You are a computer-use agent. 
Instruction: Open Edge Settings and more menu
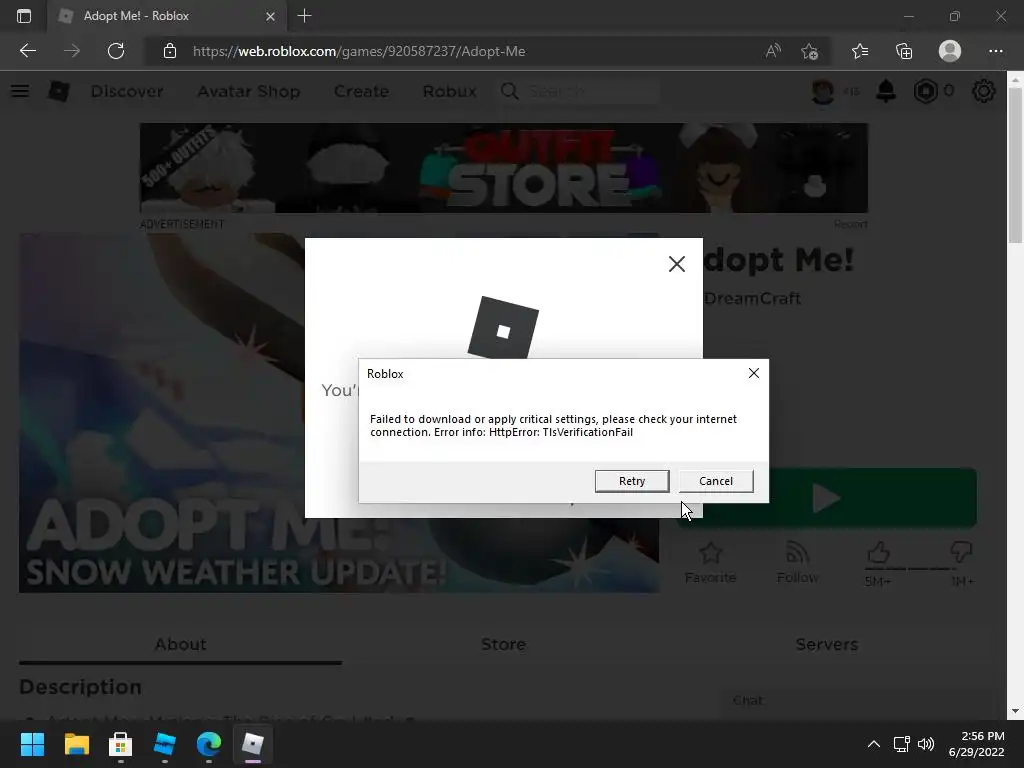[x=995, y=51]
